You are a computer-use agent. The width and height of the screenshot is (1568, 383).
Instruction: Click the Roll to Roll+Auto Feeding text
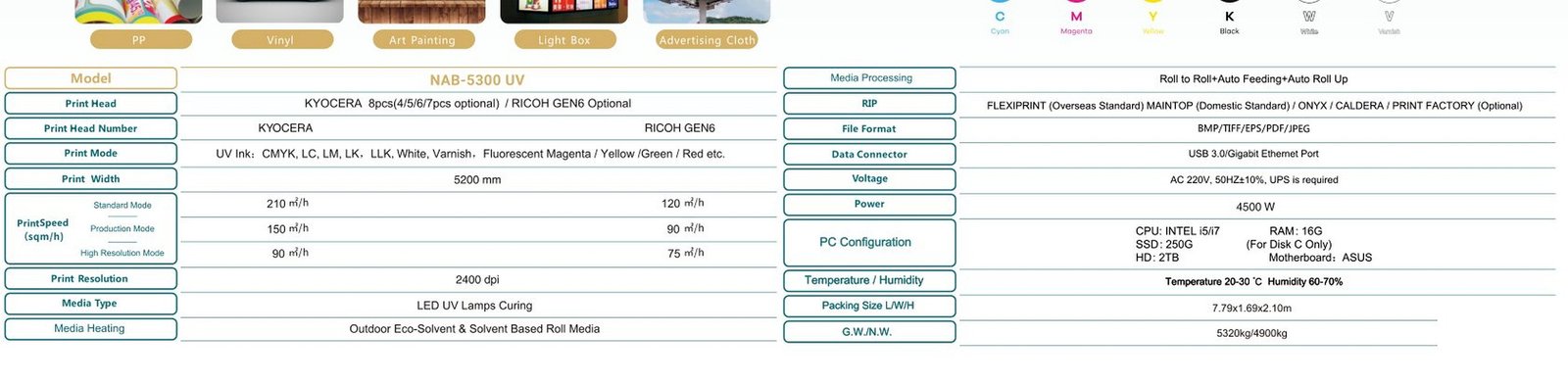(1253, 79)
